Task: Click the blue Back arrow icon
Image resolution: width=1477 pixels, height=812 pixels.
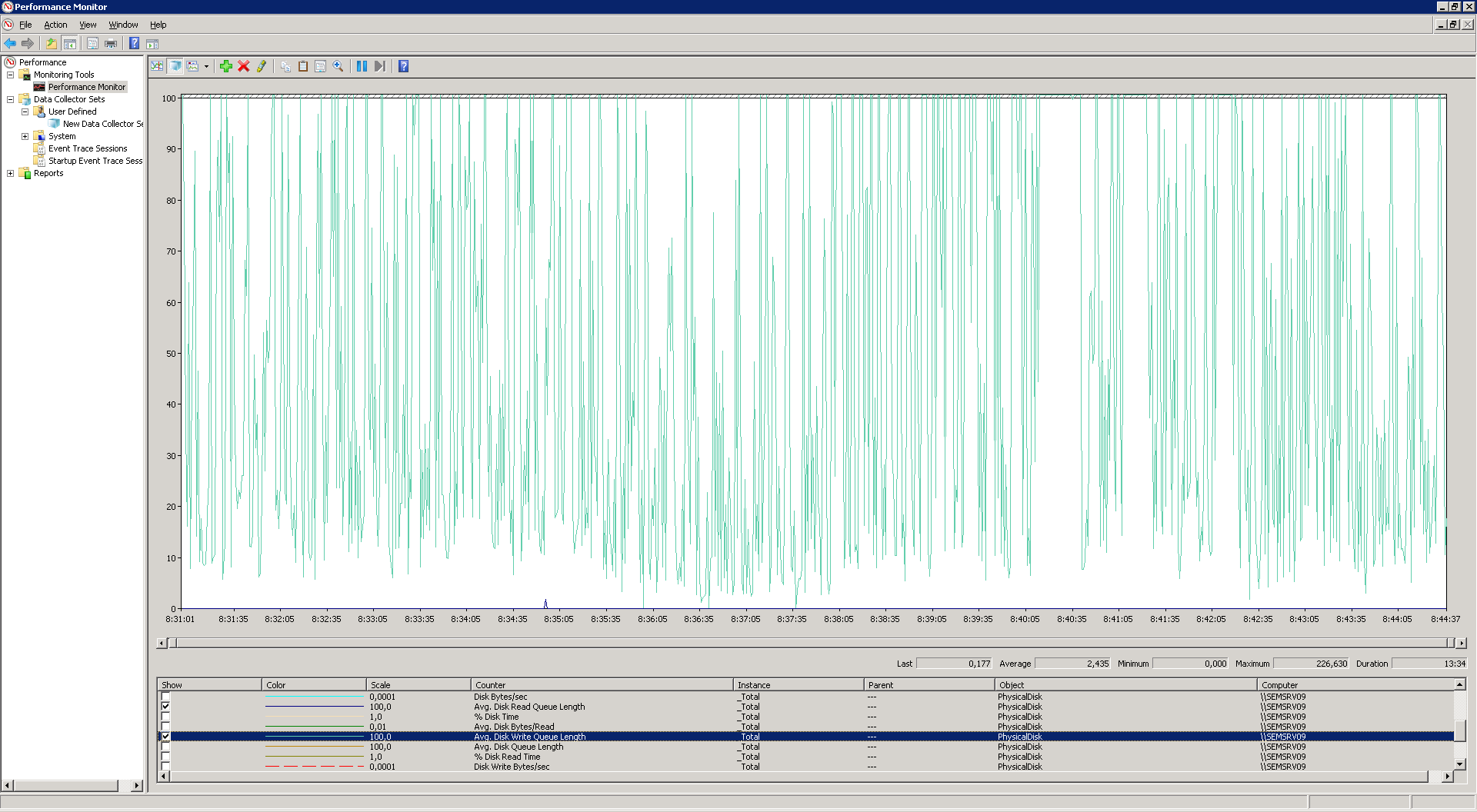Action: pos(10,44)
